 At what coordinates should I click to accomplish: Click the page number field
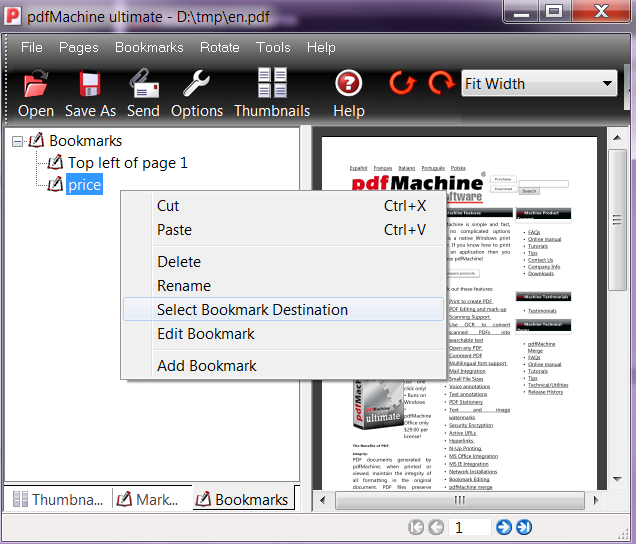click(x=470, y=527)
